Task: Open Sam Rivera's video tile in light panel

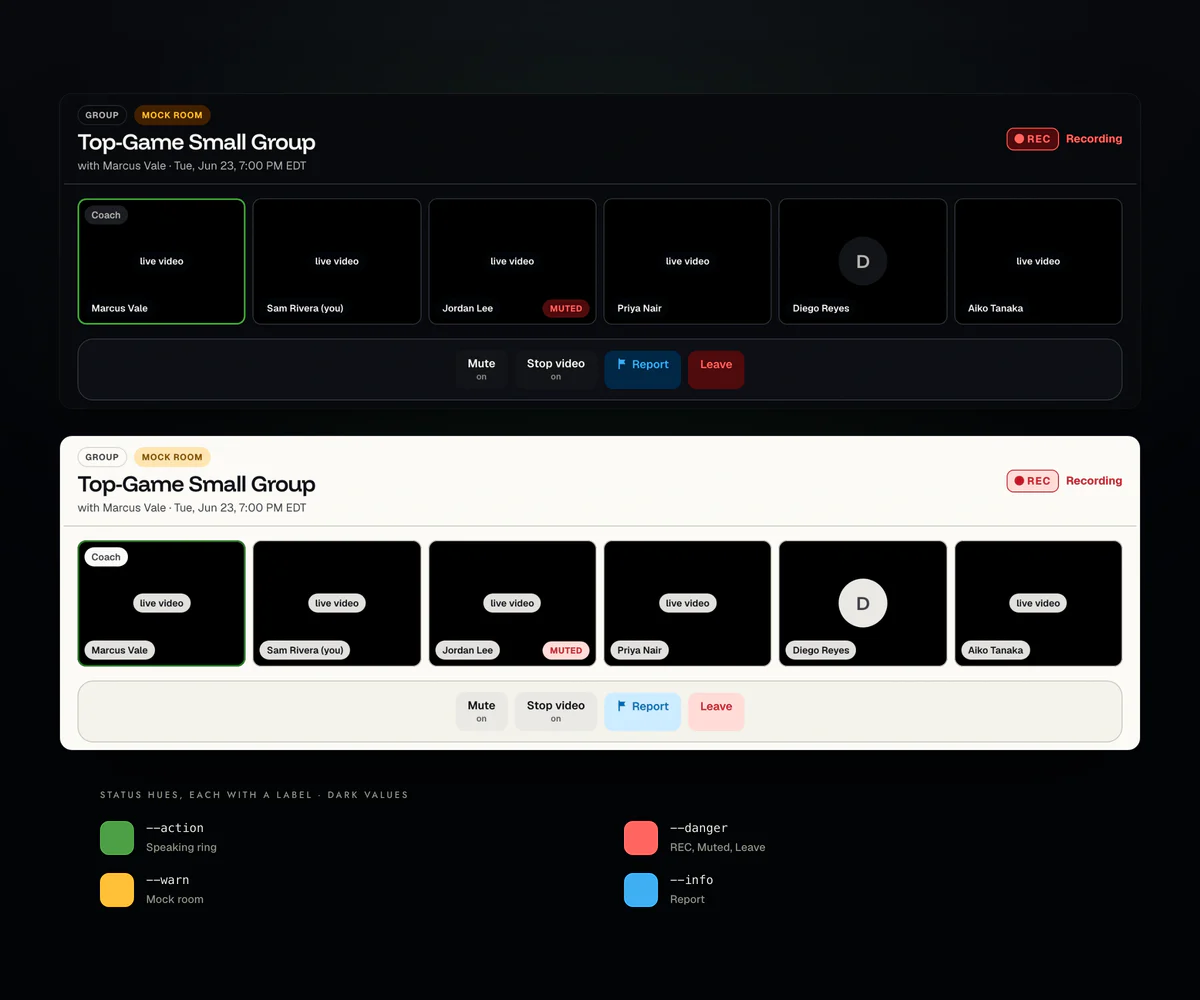Action: click(337, 603)
